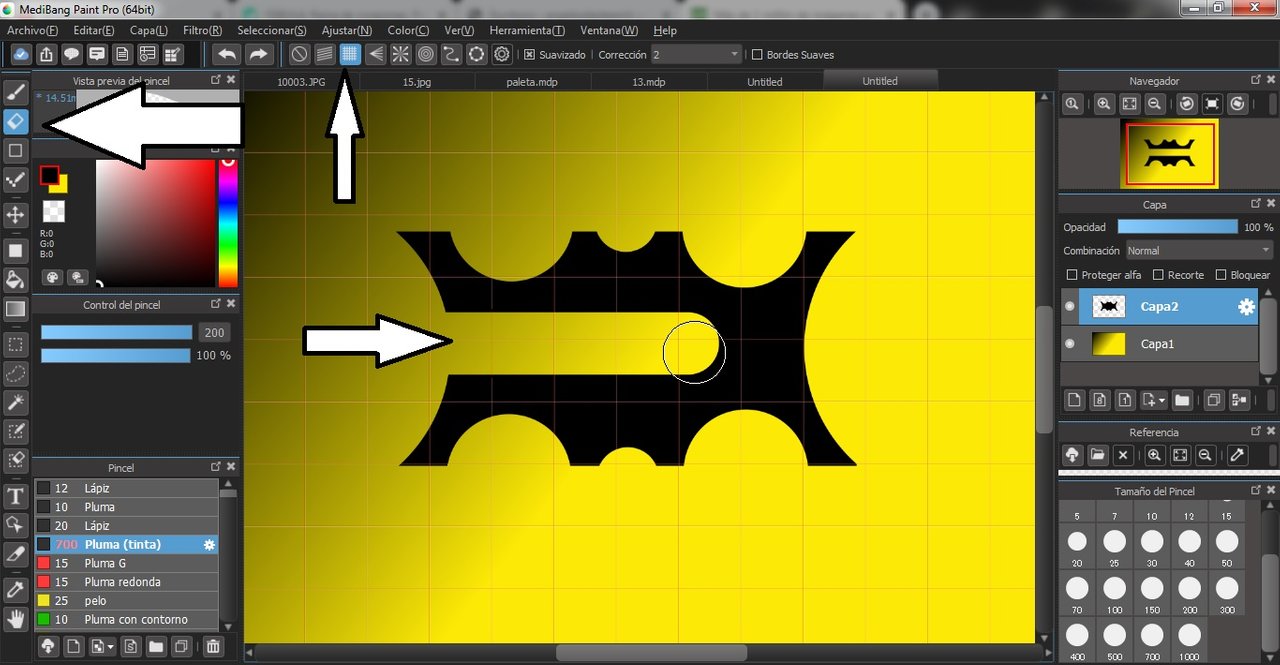This screenshot has height=665, width=1280.
Task: Click the Navegador canvas thumbnail
Action: (1169, 153)
